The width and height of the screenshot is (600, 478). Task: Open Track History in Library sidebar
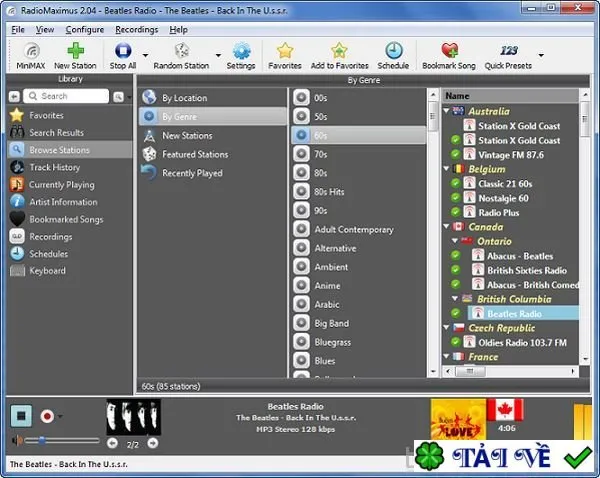pyautogui.click(x=54, y=167)
